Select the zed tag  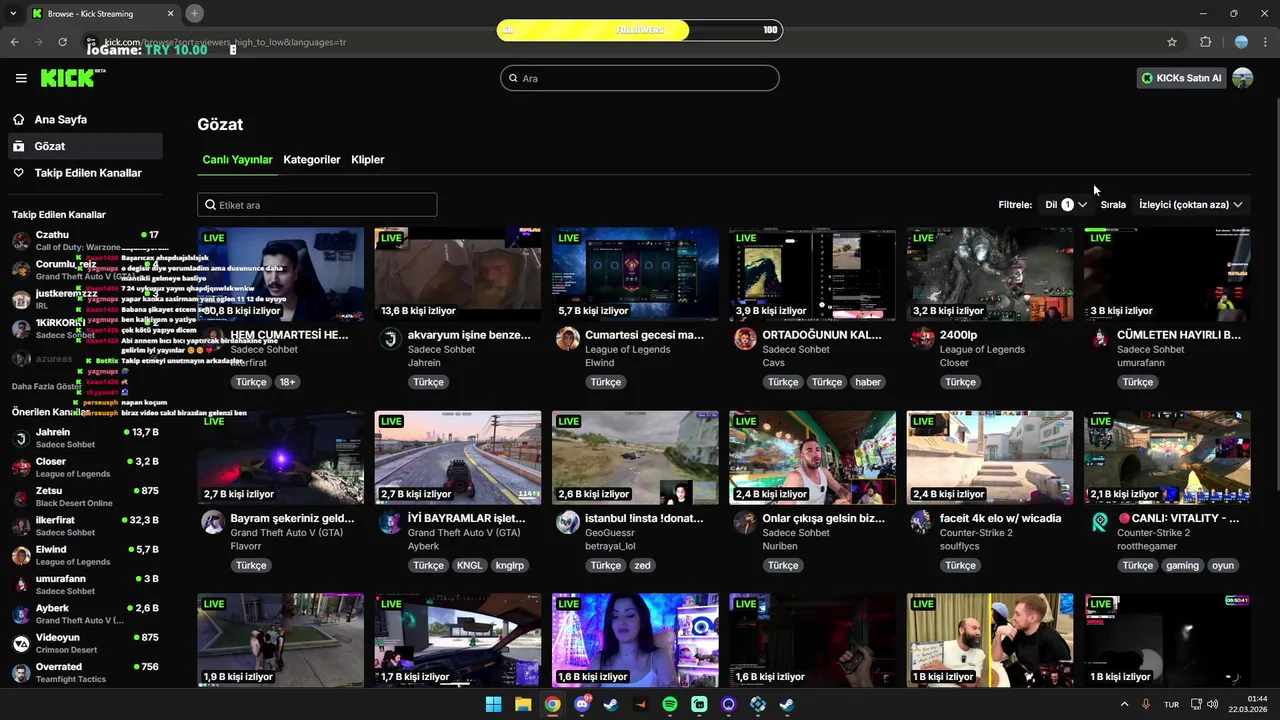(x=642, y=565)
